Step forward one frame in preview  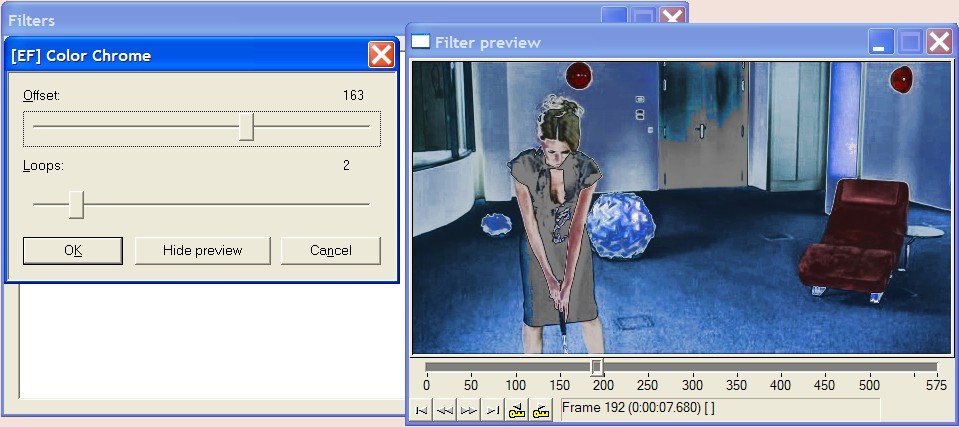pos(469,410)
